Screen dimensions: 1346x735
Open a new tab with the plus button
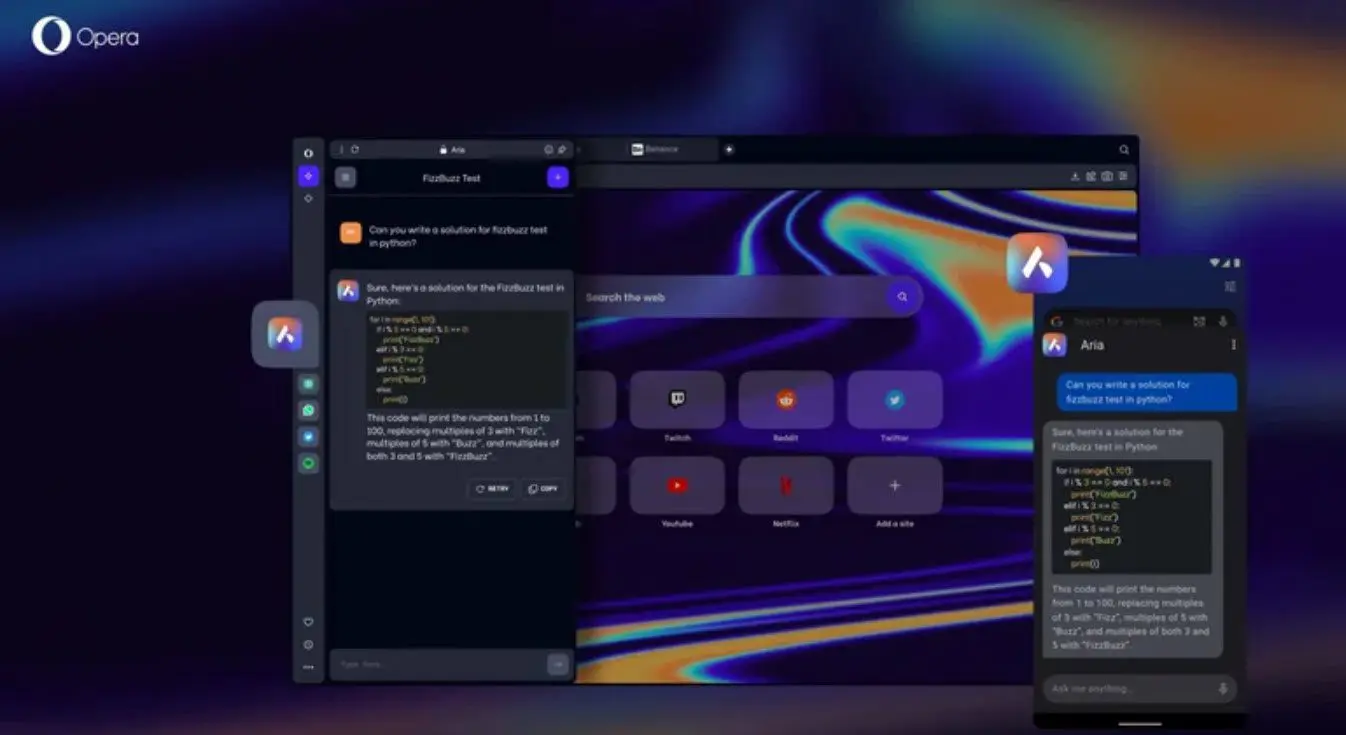pos(729,149)
